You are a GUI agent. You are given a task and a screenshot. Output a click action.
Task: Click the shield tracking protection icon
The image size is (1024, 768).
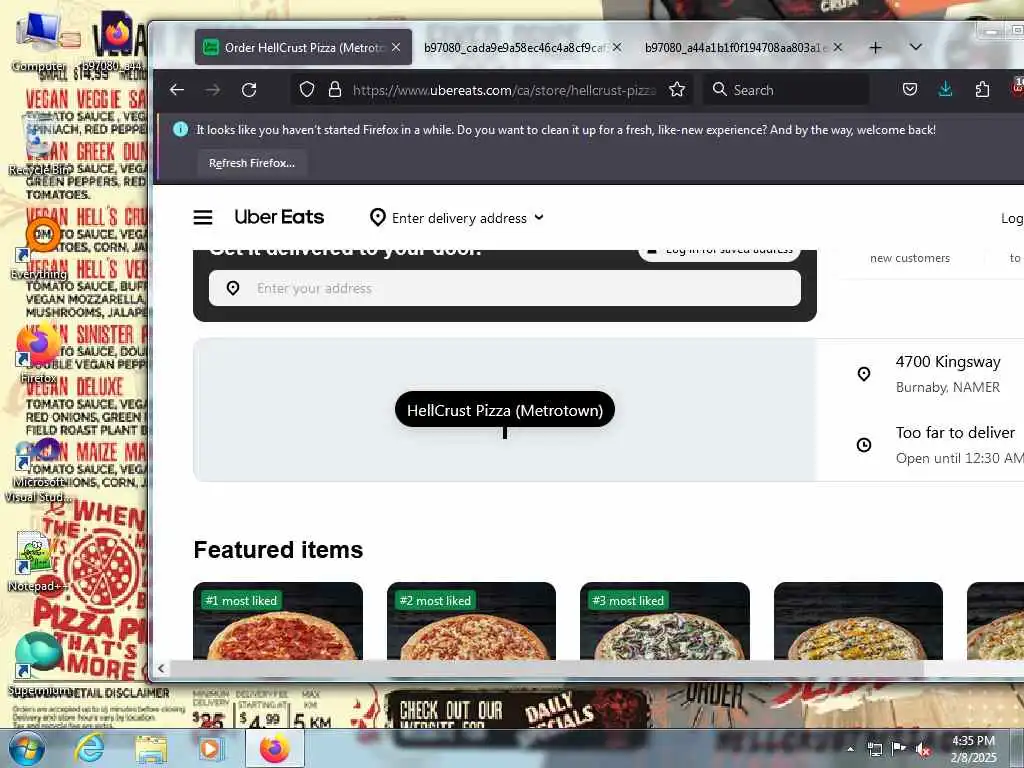[x=307, y=89]
